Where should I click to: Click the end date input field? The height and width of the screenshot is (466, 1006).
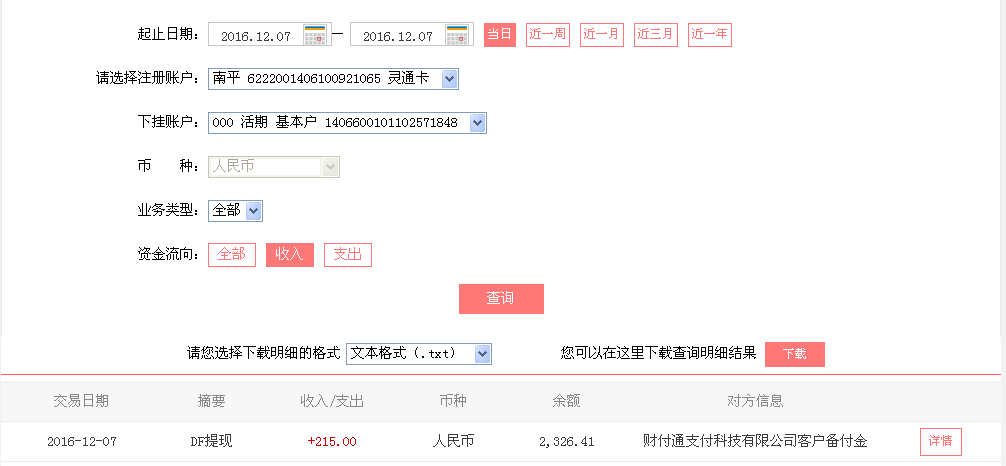(x=397, y=36)
